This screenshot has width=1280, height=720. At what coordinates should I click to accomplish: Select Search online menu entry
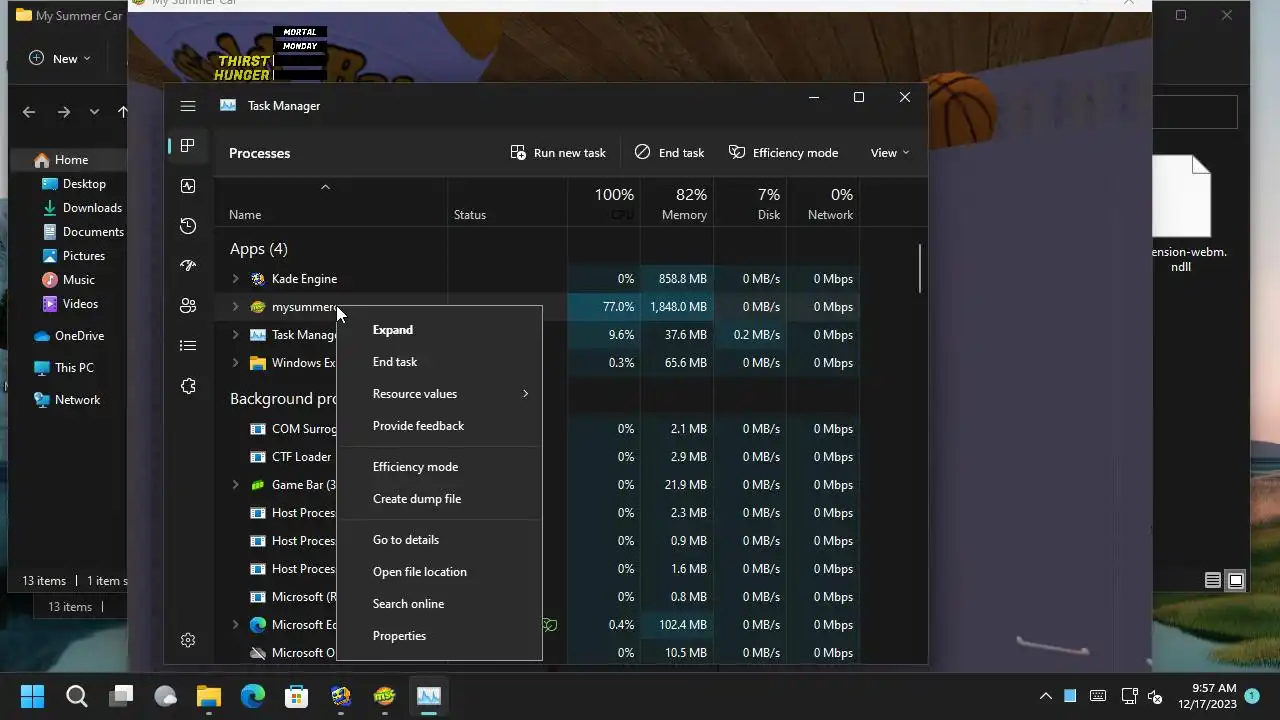[440, 604]
